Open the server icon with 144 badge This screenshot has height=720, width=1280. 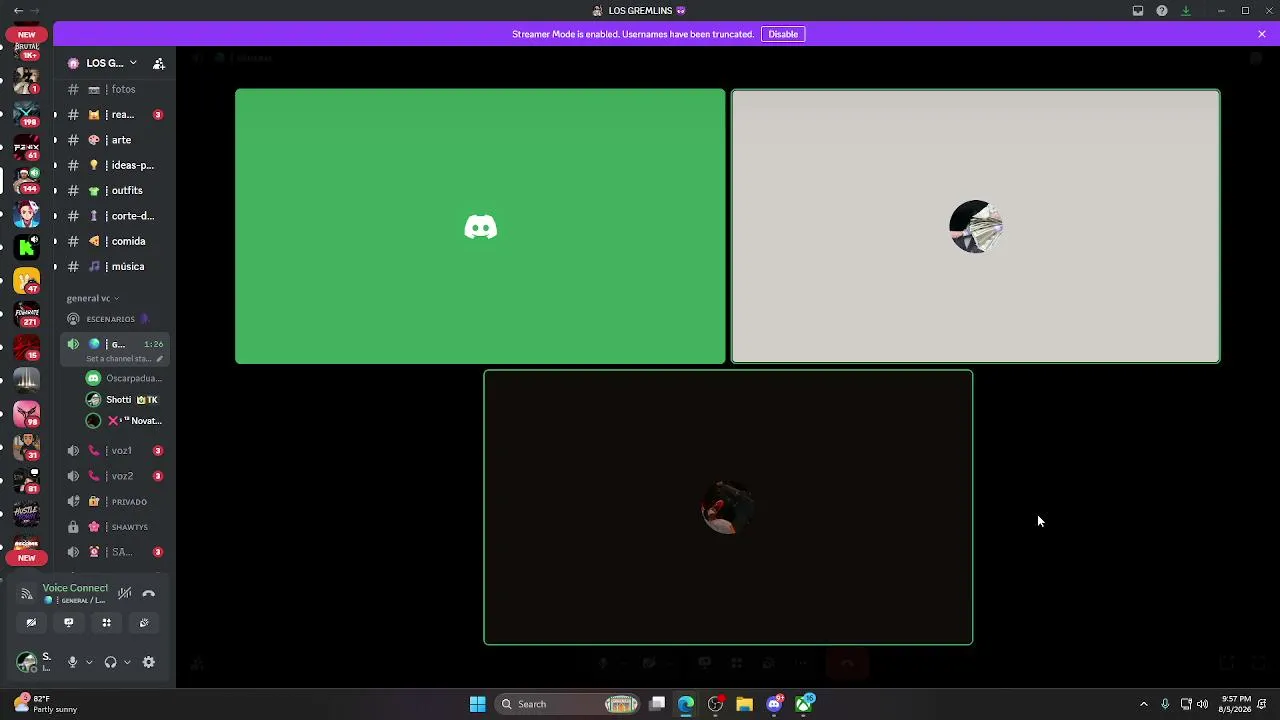coord(27,180)
